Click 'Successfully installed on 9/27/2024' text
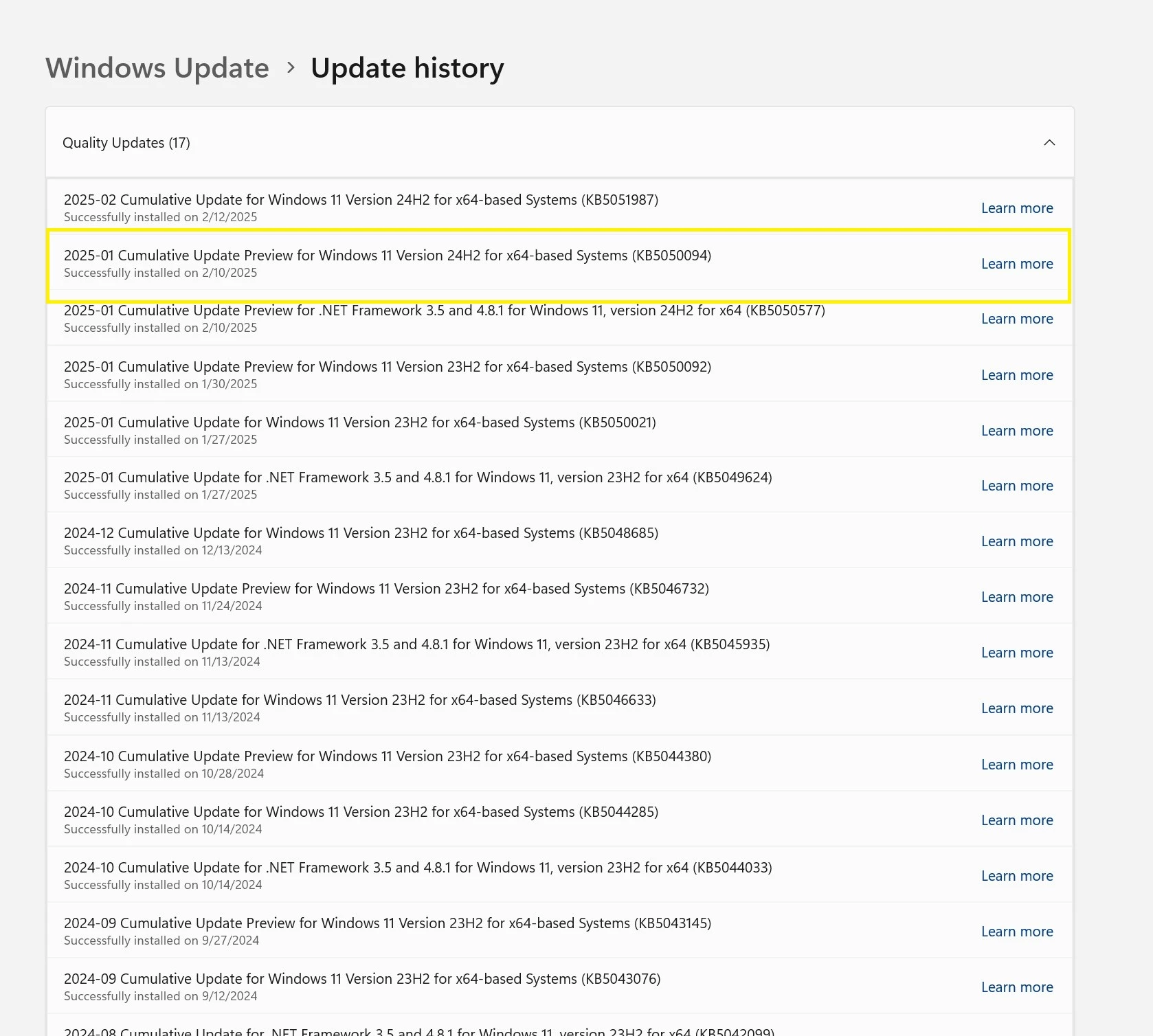 coord(161,941)
